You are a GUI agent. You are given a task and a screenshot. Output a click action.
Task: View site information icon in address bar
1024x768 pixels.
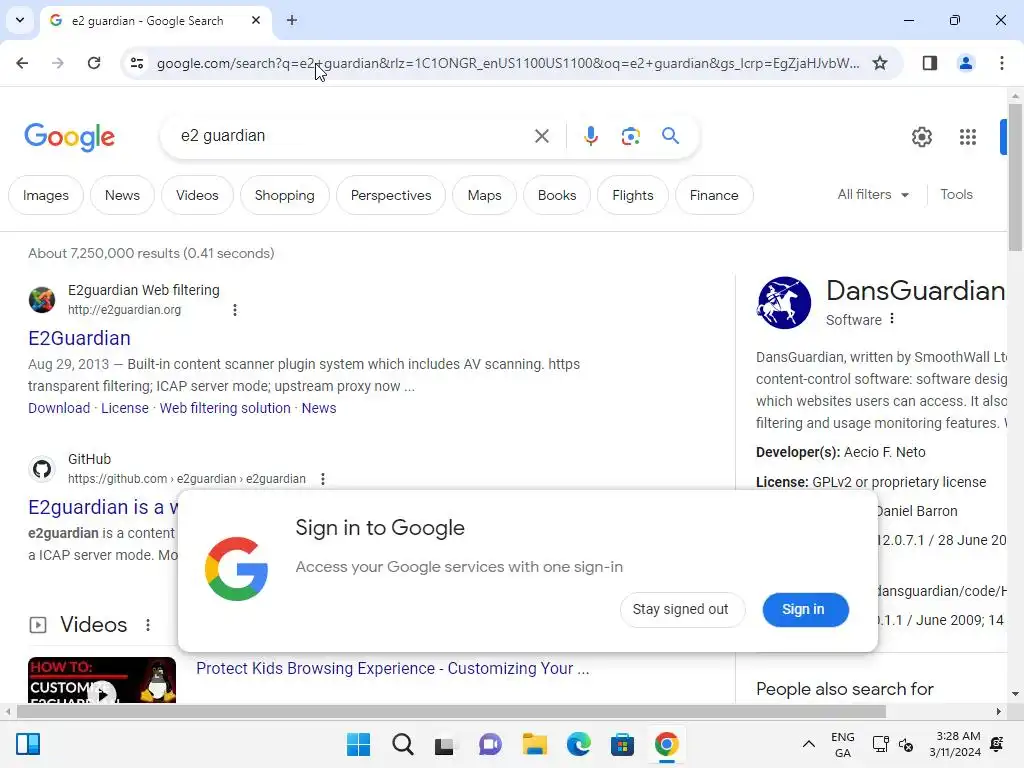pos(136,63)
